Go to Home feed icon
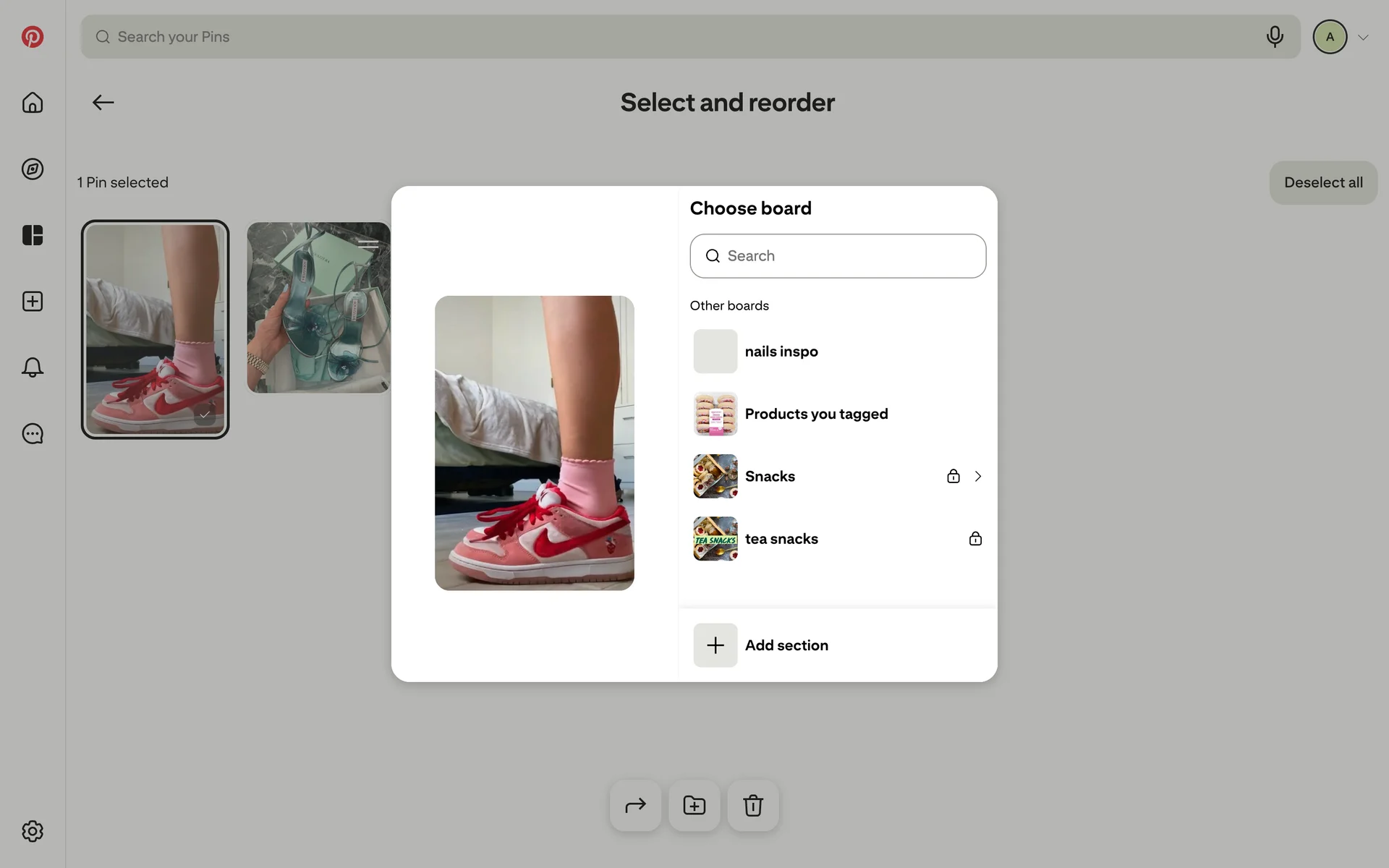 point(33,103)
